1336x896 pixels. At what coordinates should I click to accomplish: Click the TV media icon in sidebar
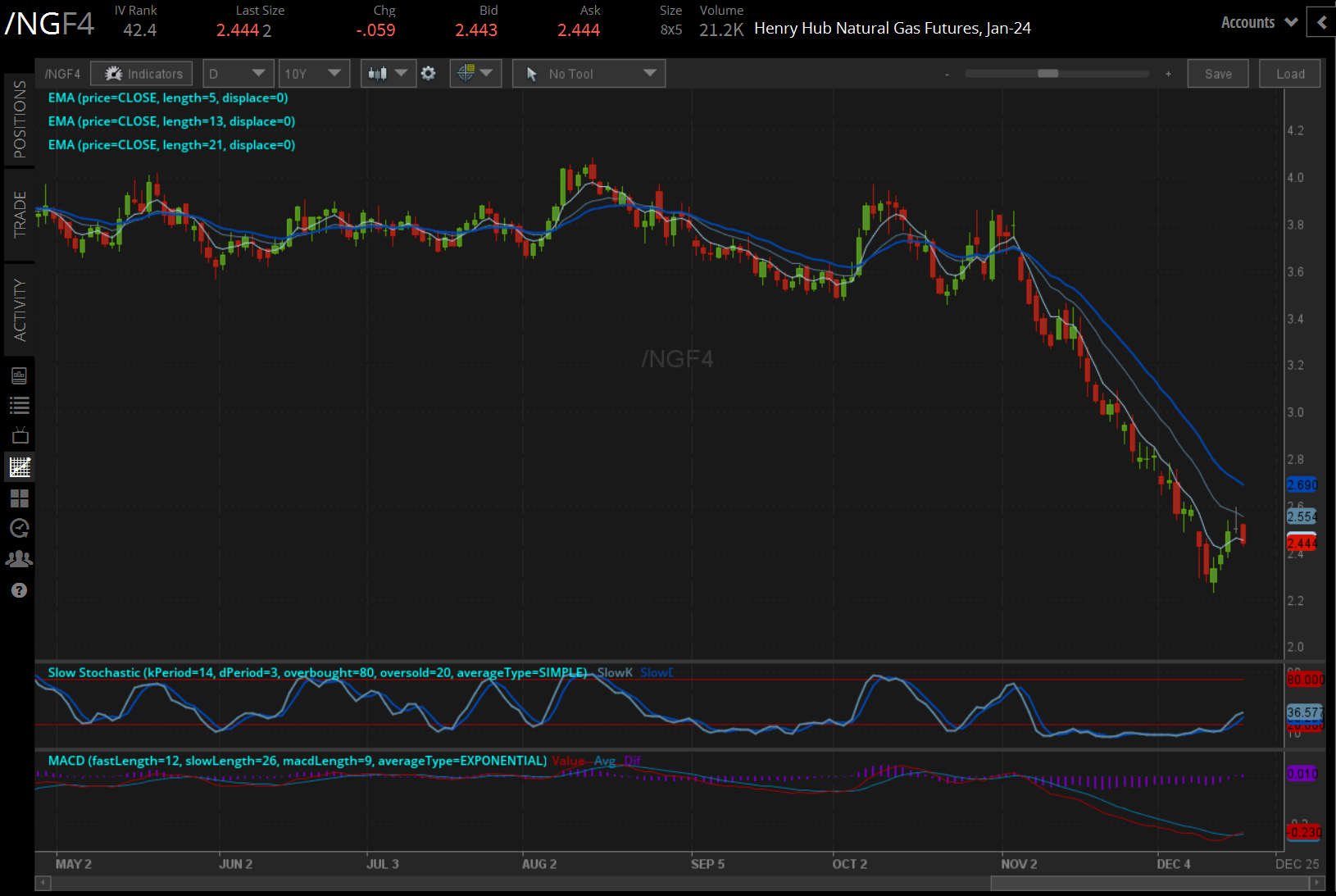click(x=20, y=435)
